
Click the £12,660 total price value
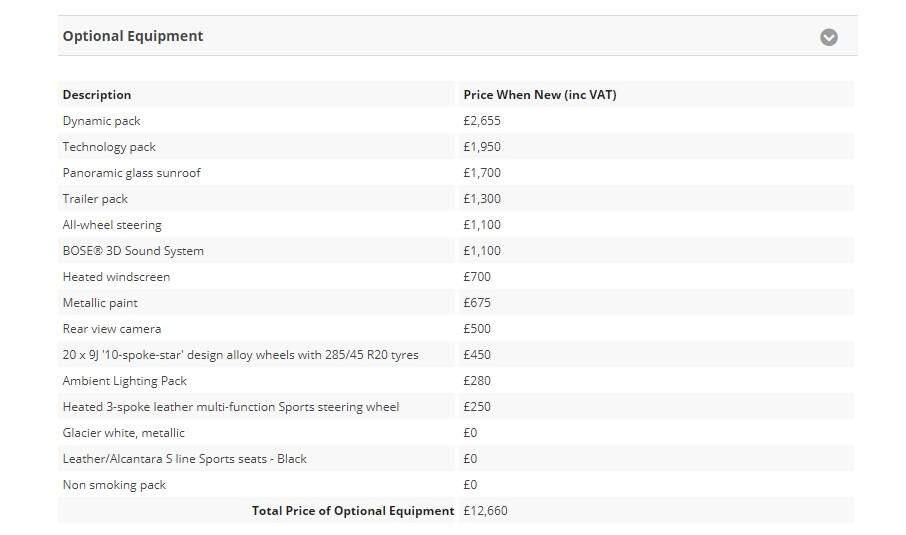[485, 511]
